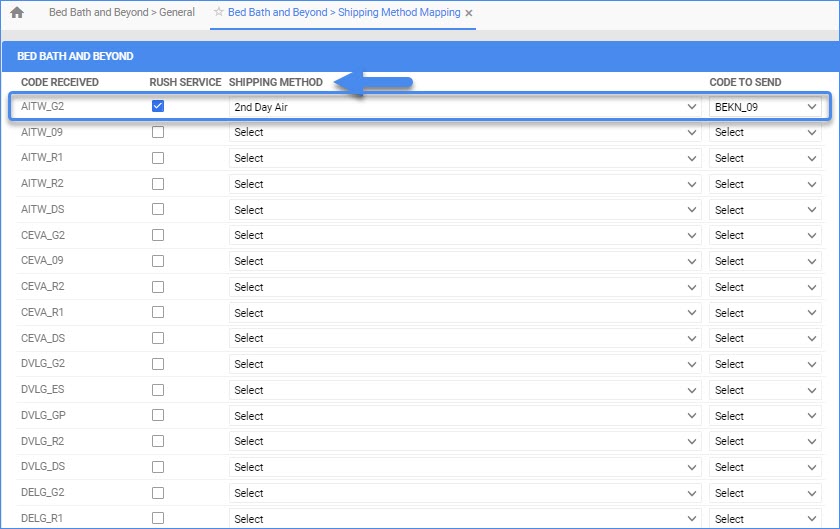Check rush service box for AITW_R2
This screenshot has height=529, width=840.
tap(158, 184)
